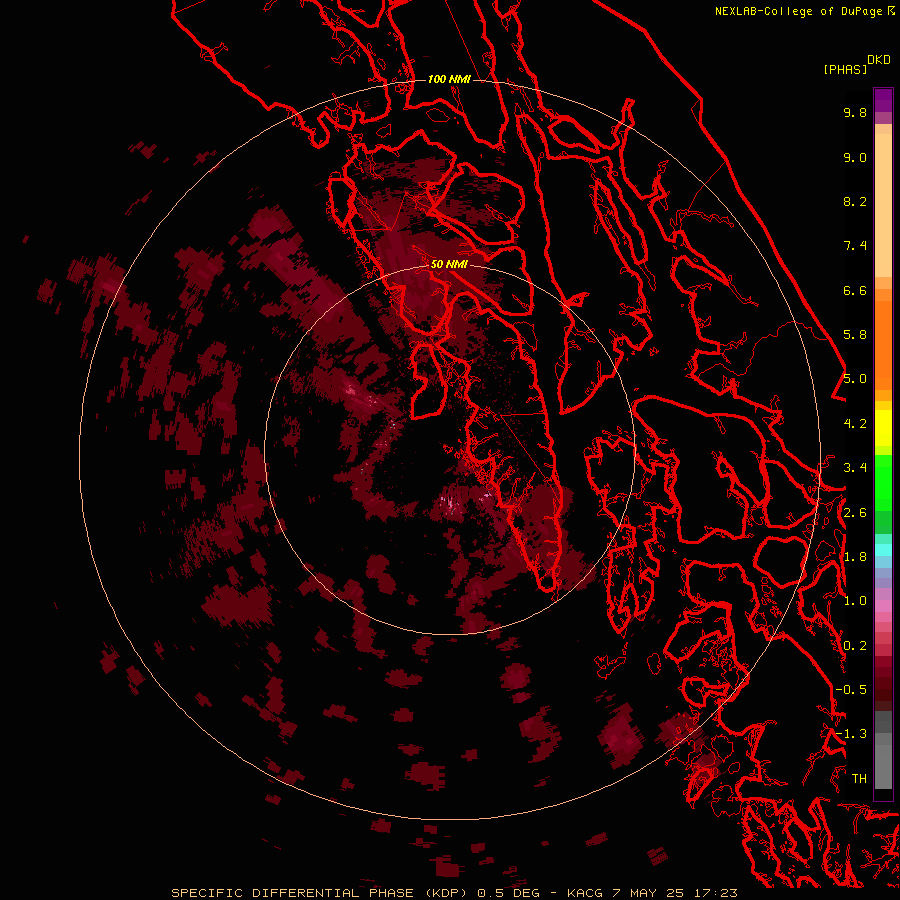Click the 100 NMI range ring label

pos(449,79)
